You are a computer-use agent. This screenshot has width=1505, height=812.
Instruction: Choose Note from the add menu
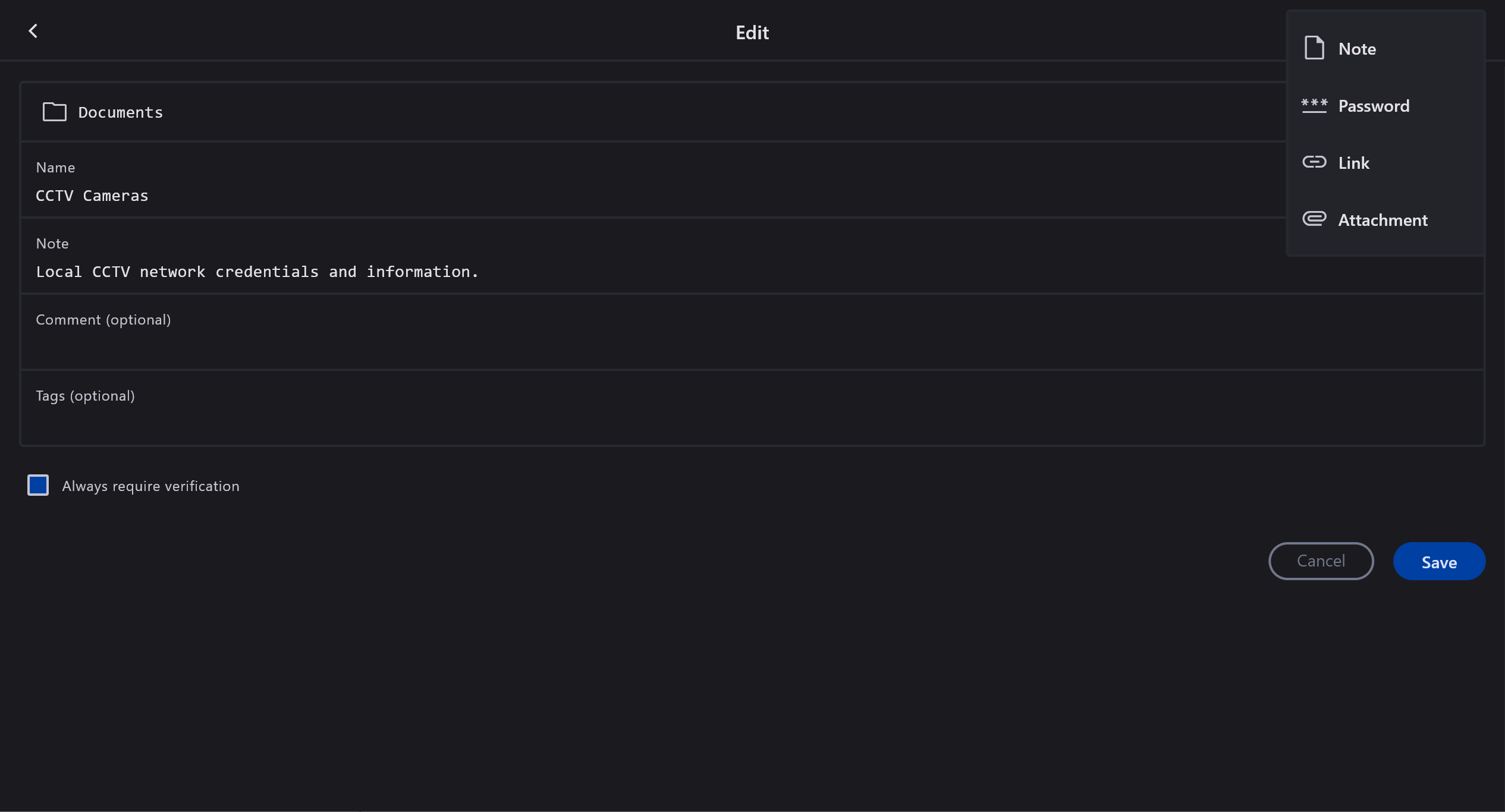(x=1357, y=49)
